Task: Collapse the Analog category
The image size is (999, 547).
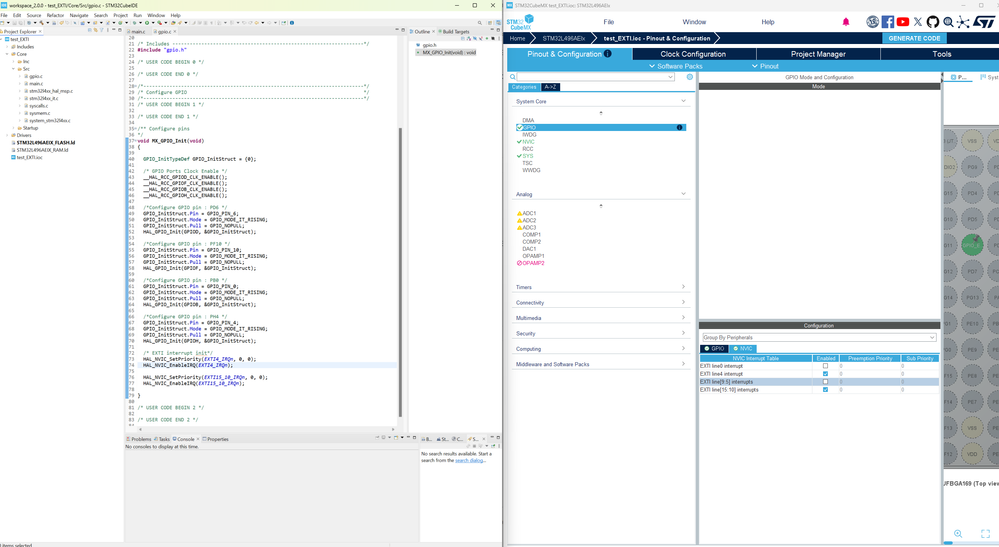Action: tap(683, 194)
